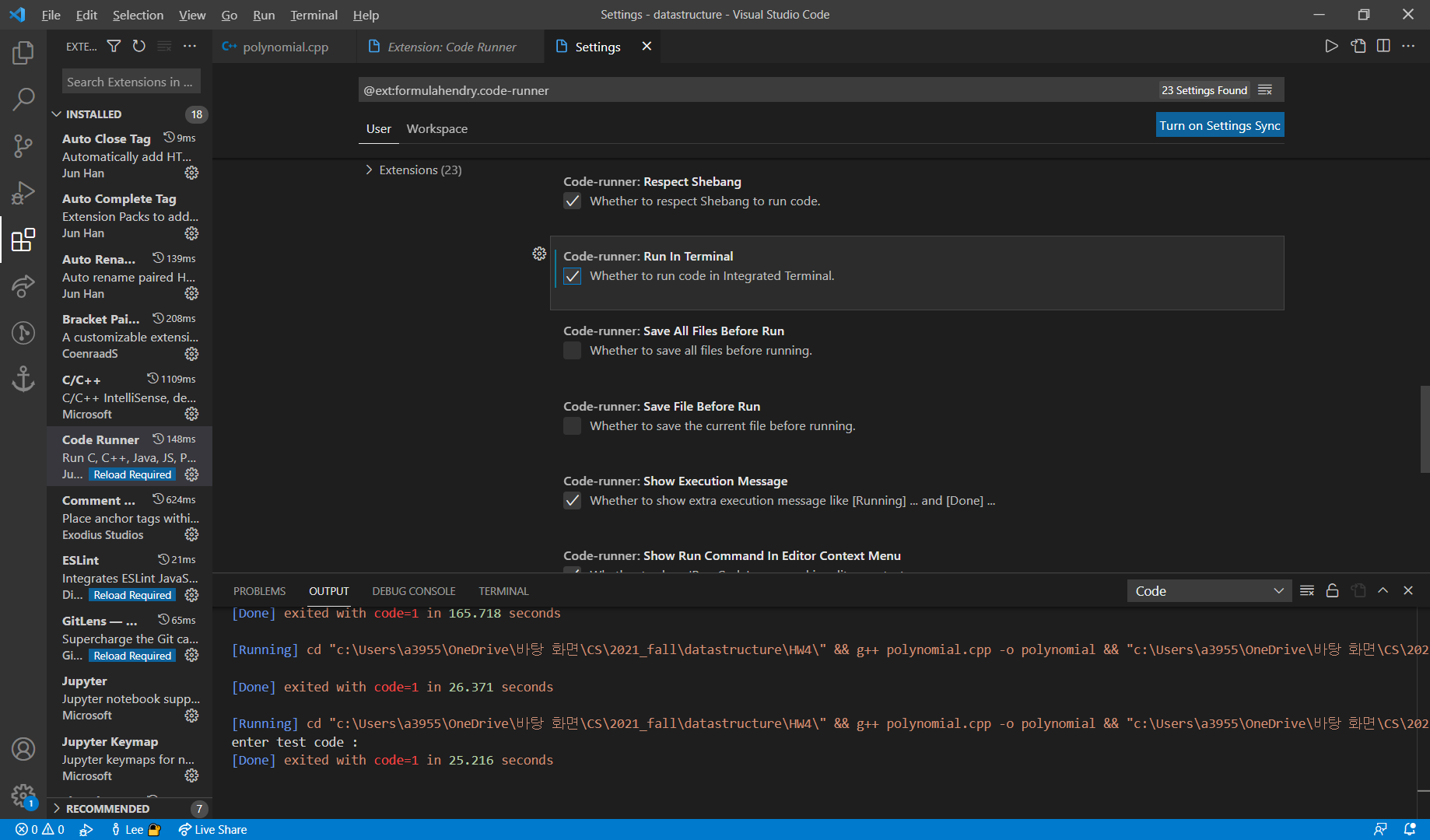
Task: Open more editor actions ellipsis
Action: pyautogui.click(x=1408, y=47)
